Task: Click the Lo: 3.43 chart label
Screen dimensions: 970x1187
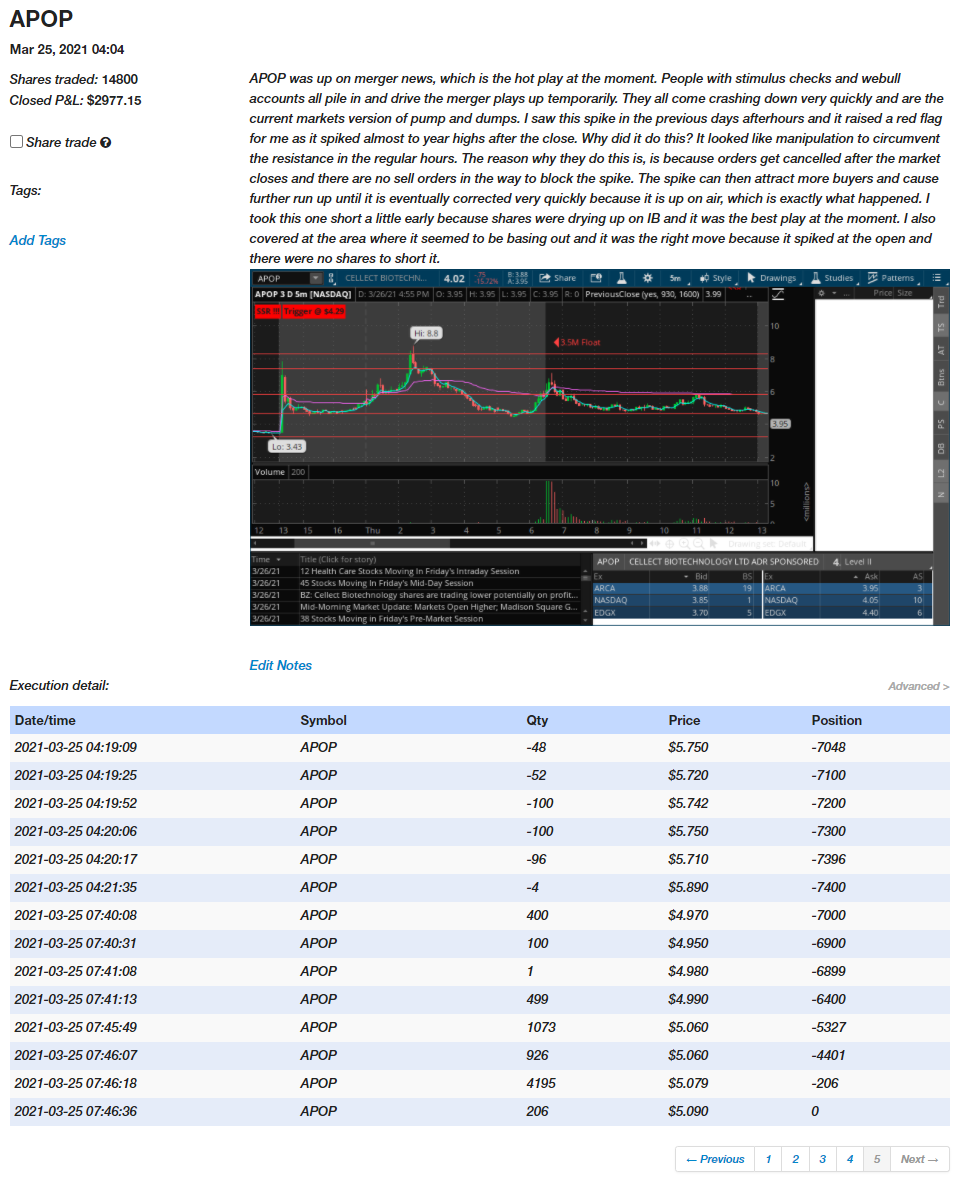Action: click(x=287, y=447)
